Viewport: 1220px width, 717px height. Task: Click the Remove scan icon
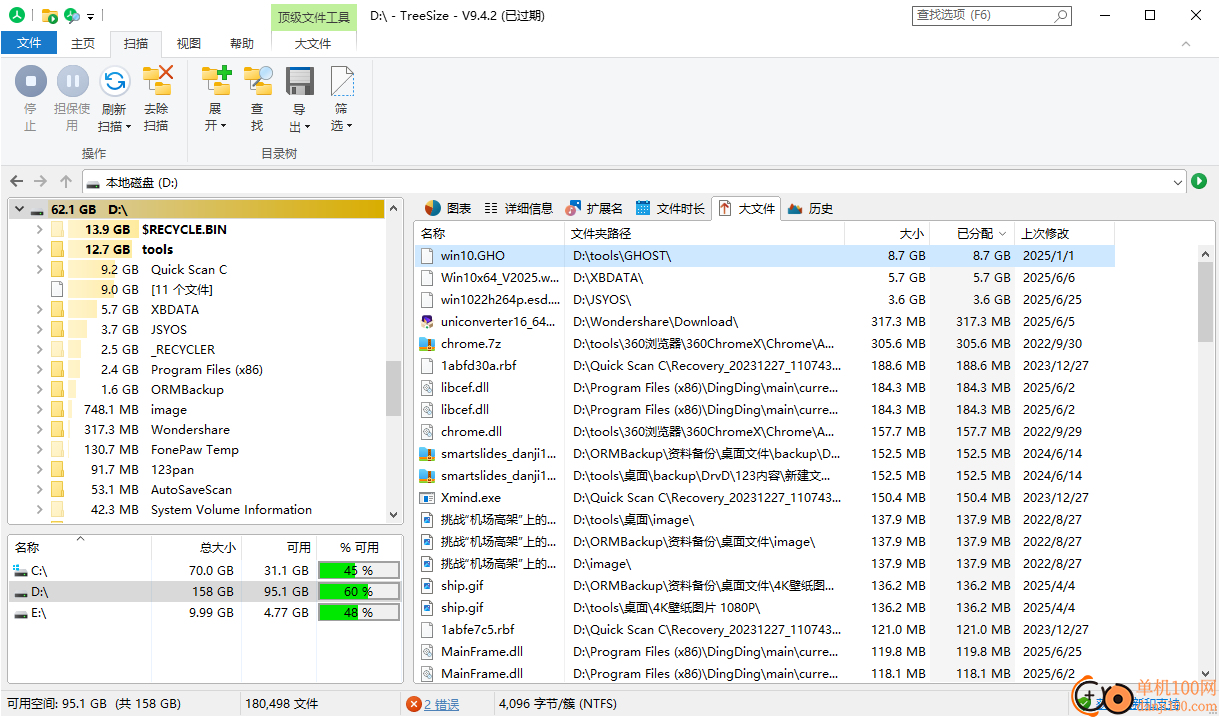tap(157, 81)
